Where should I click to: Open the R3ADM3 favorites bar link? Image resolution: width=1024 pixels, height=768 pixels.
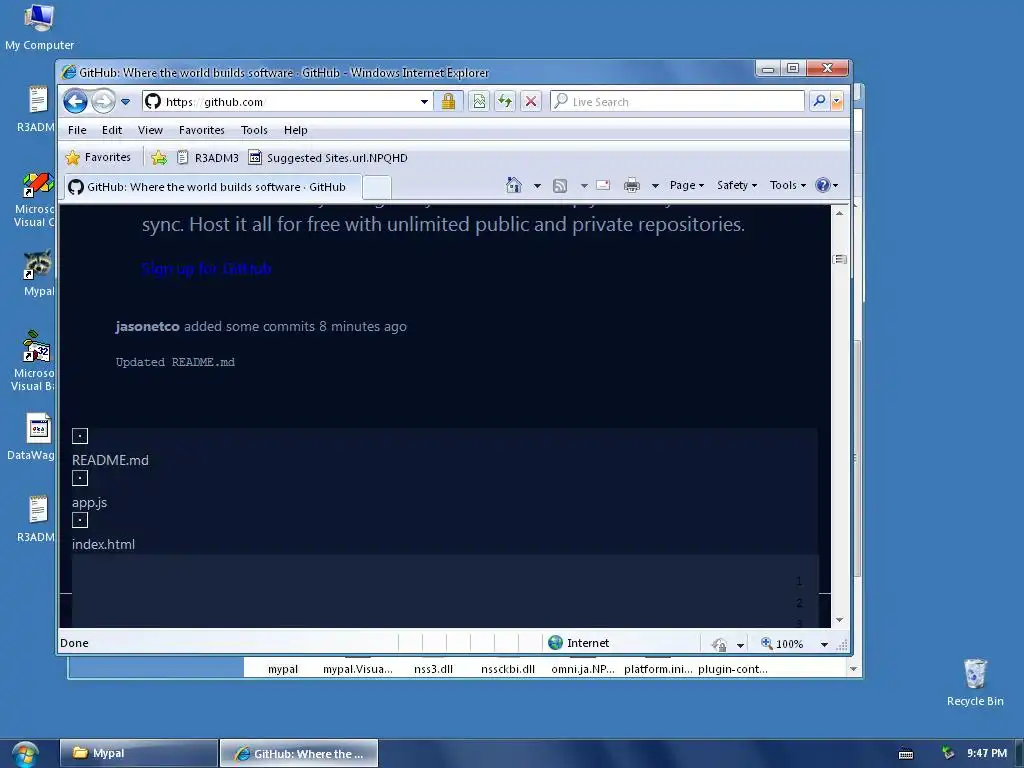pos(208,157)
